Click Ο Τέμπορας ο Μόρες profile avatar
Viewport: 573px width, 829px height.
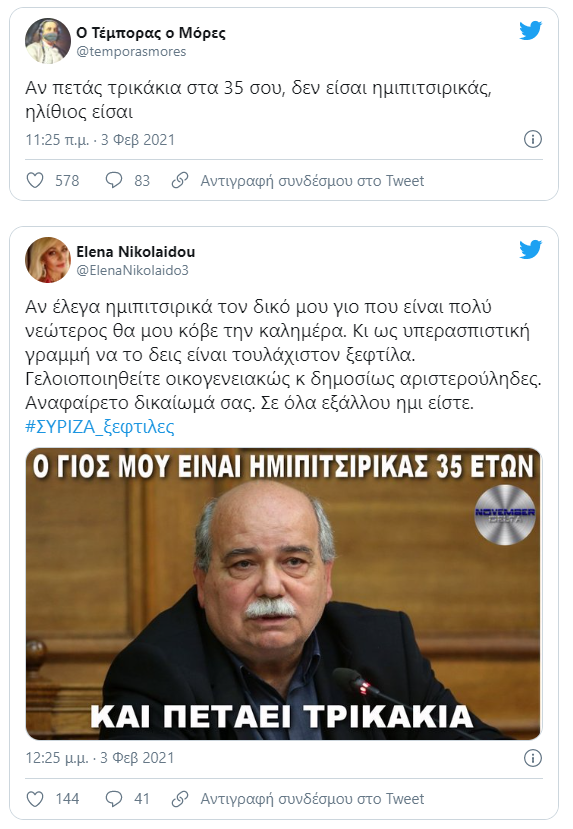[48, 41]
